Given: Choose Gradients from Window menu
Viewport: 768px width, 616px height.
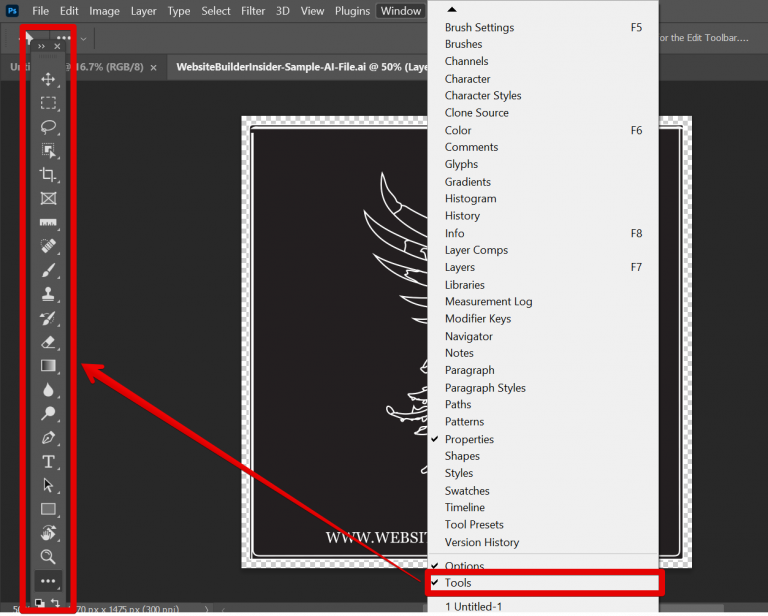Looking at the screenshot, I should click(543, 182).
